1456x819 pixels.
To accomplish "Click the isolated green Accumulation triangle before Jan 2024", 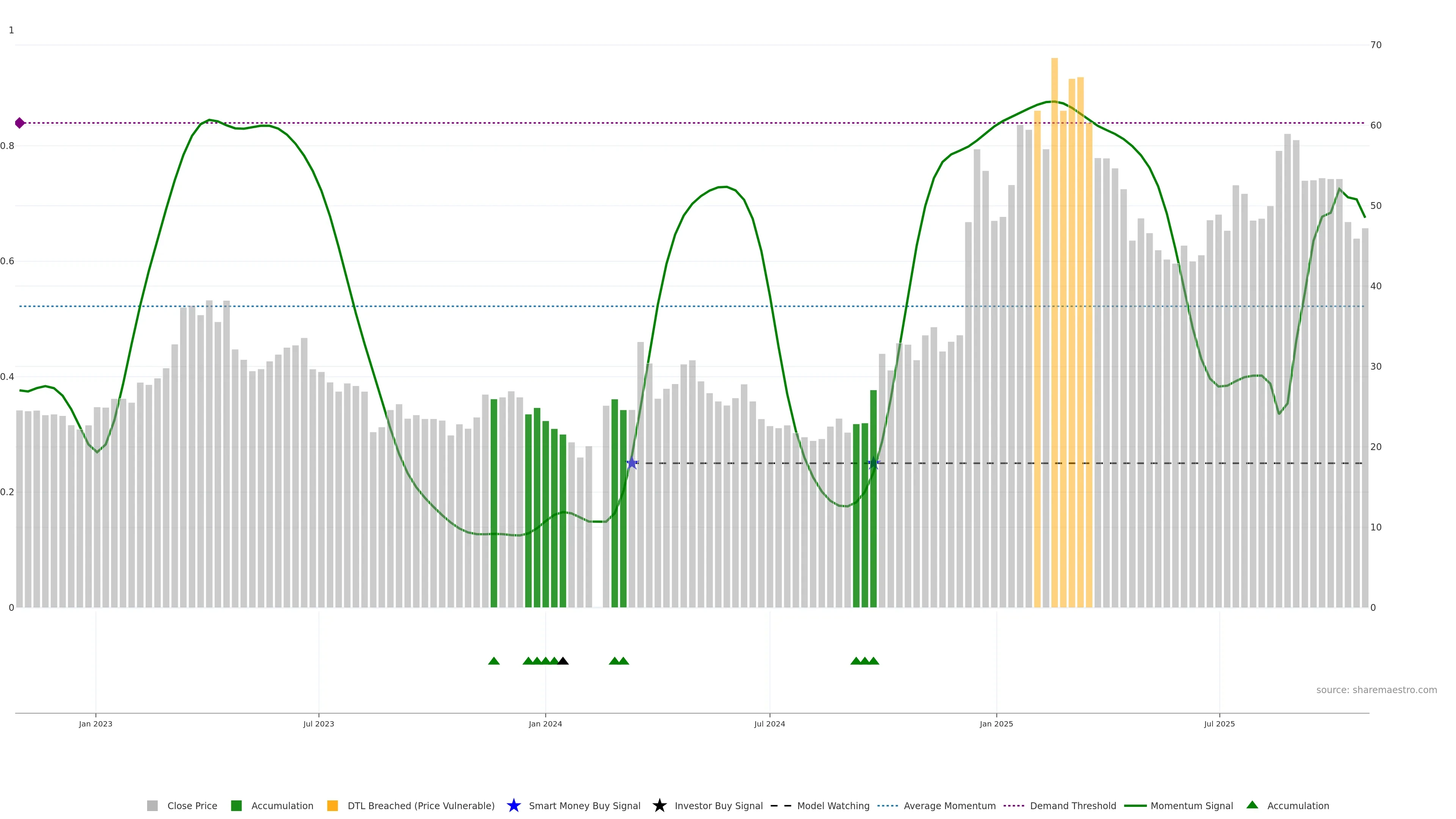I will (493, 661).
